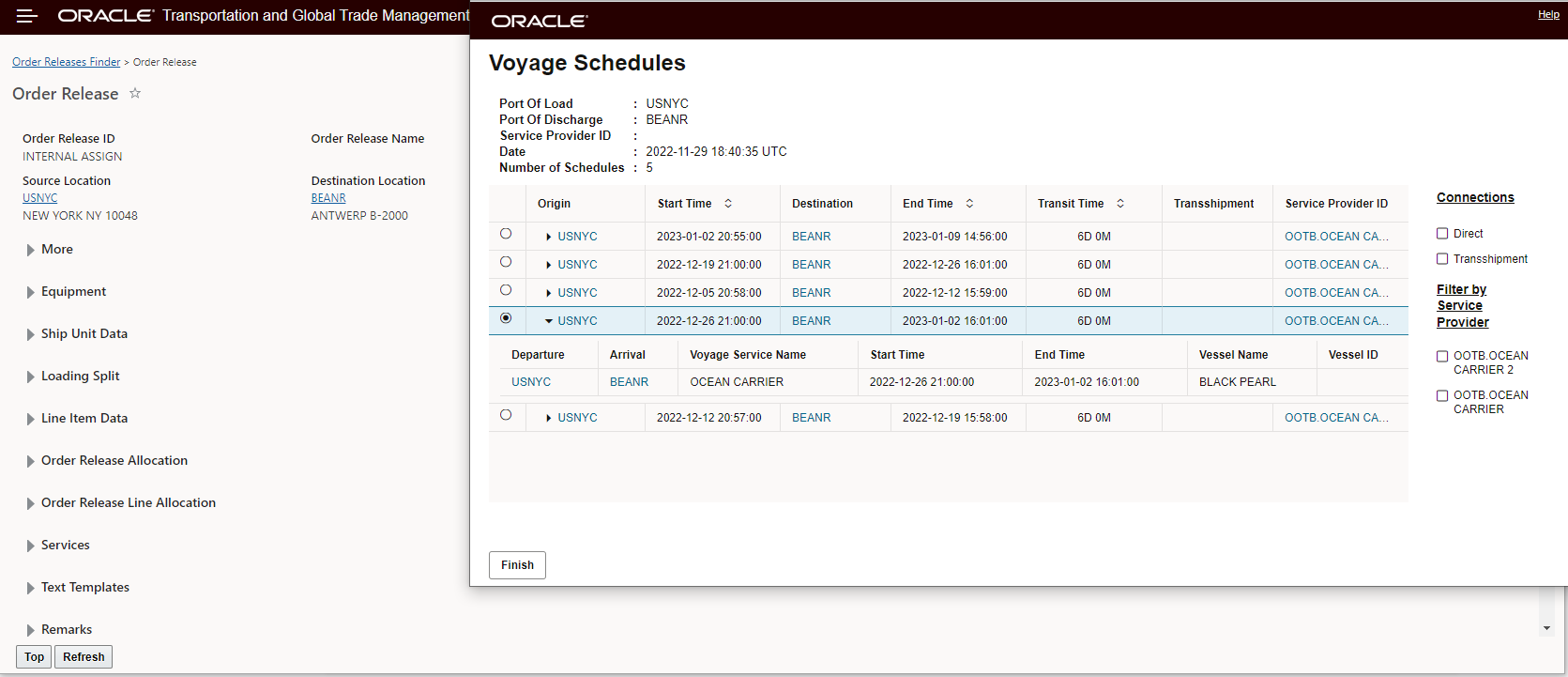The height and width of the screenshot is (677, 1568).
Task: Expand the 2022-12-12 20:57:00 schedule row
Action: click(549, 418)
